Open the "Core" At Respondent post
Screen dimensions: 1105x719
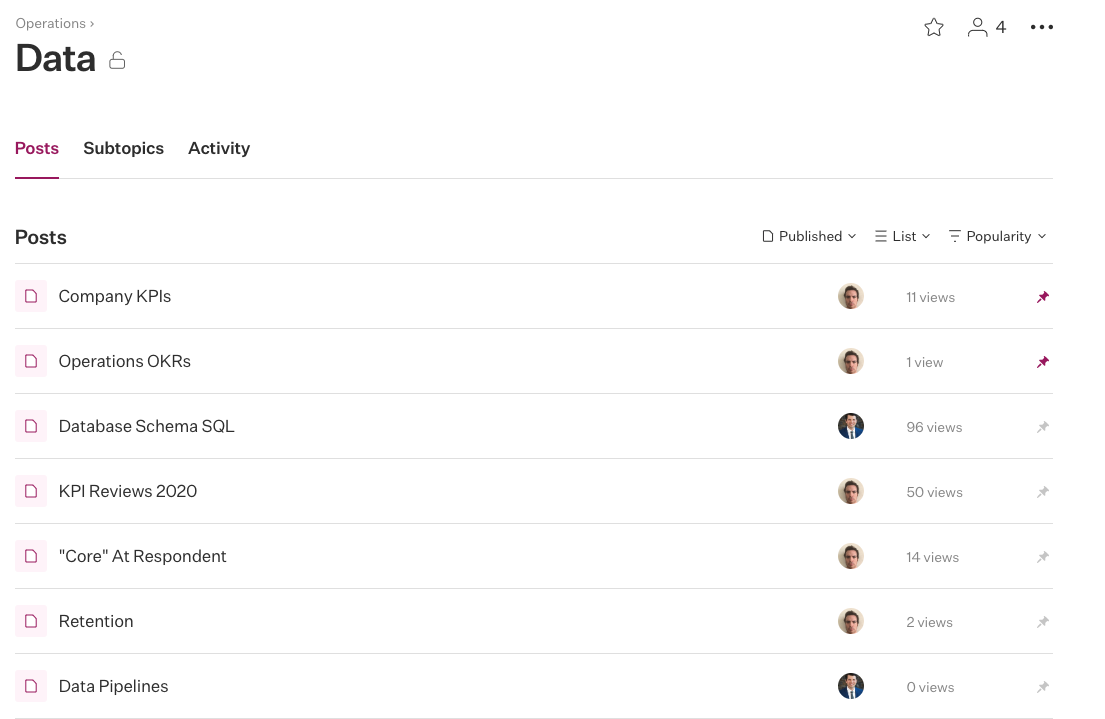coord(142,556)
